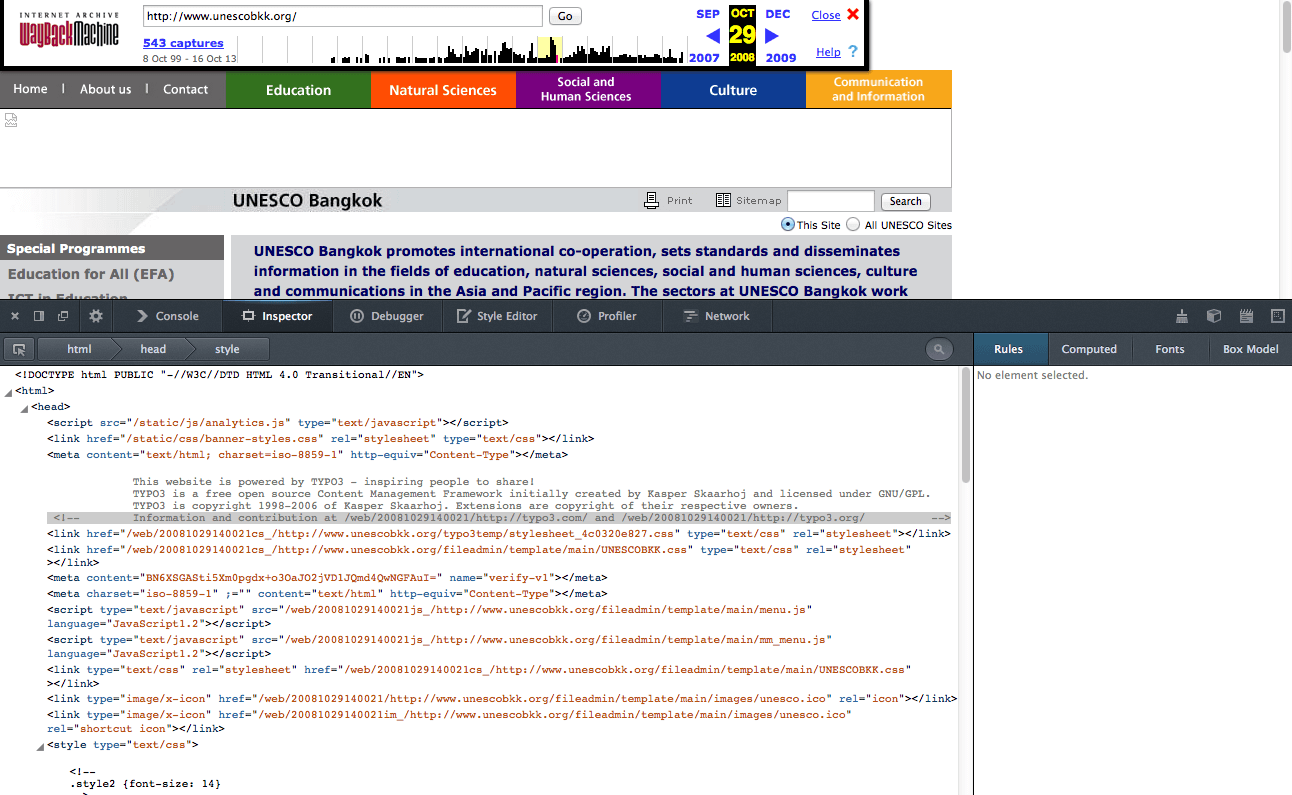Switch to the Debugger tab
Viewport: 1292px width, 795px height.
click(386, 316)
